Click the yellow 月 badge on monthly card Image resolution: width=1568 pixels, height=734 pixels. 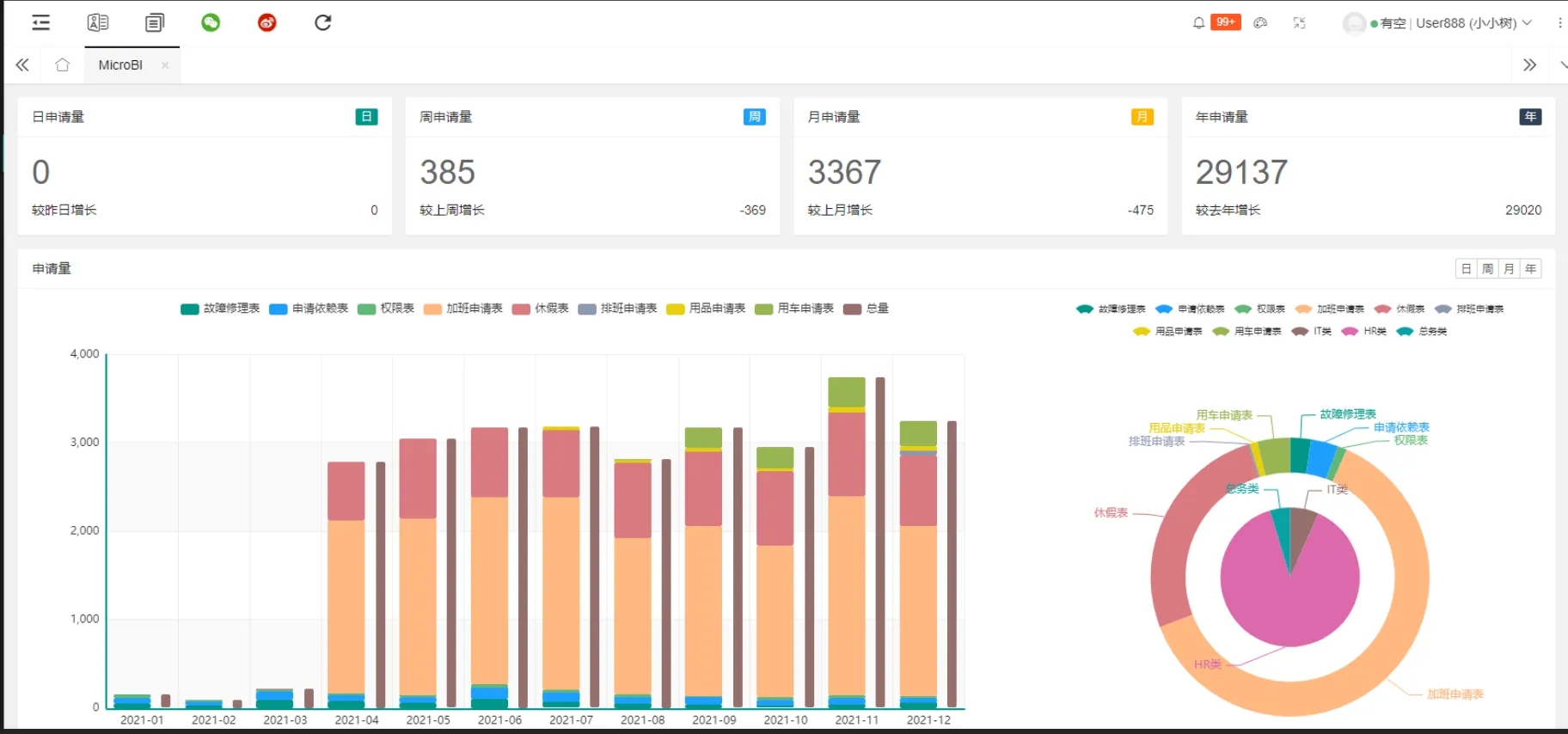1142,117
